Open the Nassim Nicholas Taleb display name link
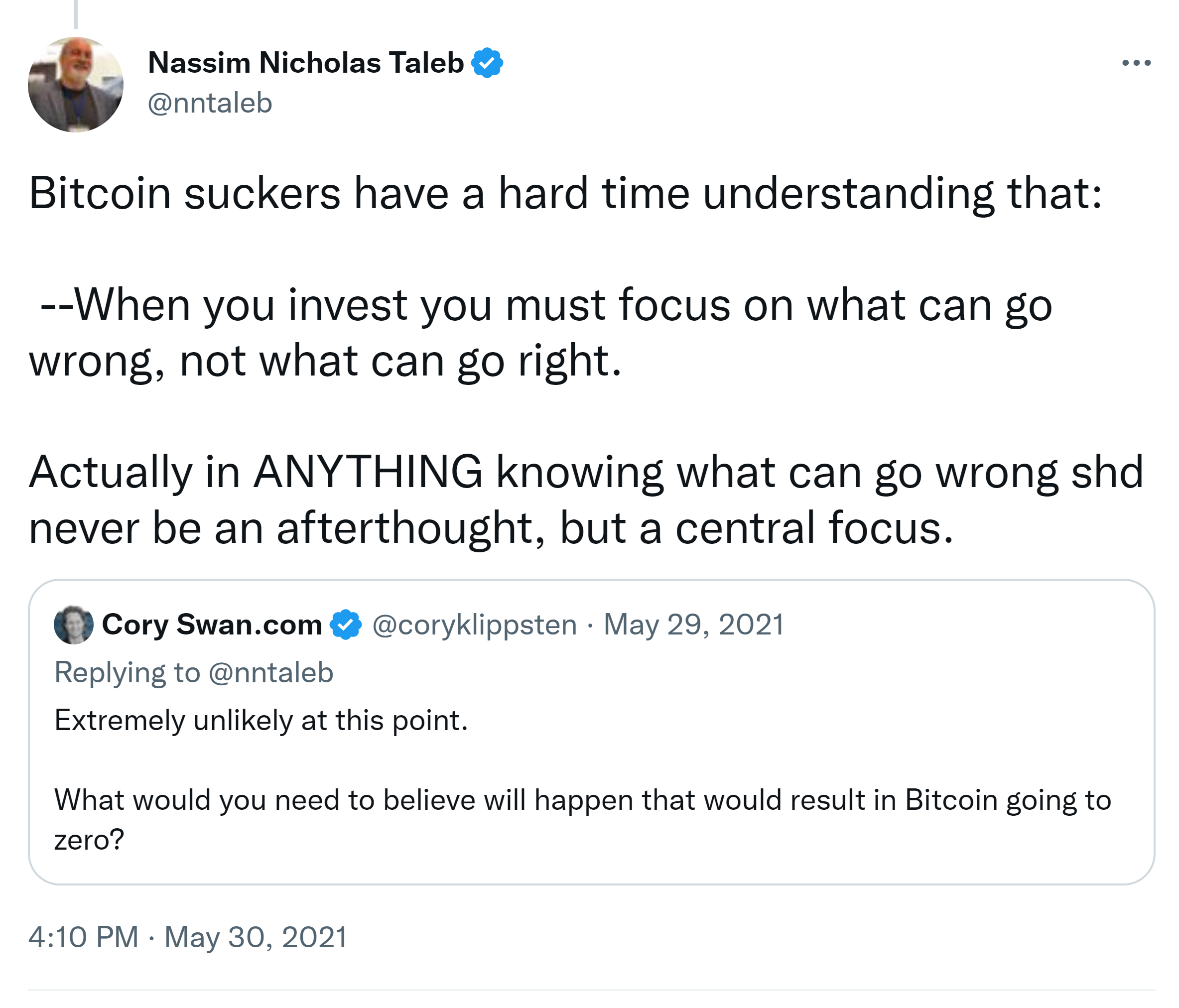The height and width of the screenshot is (1008, 1179). (x=305, y=63)
